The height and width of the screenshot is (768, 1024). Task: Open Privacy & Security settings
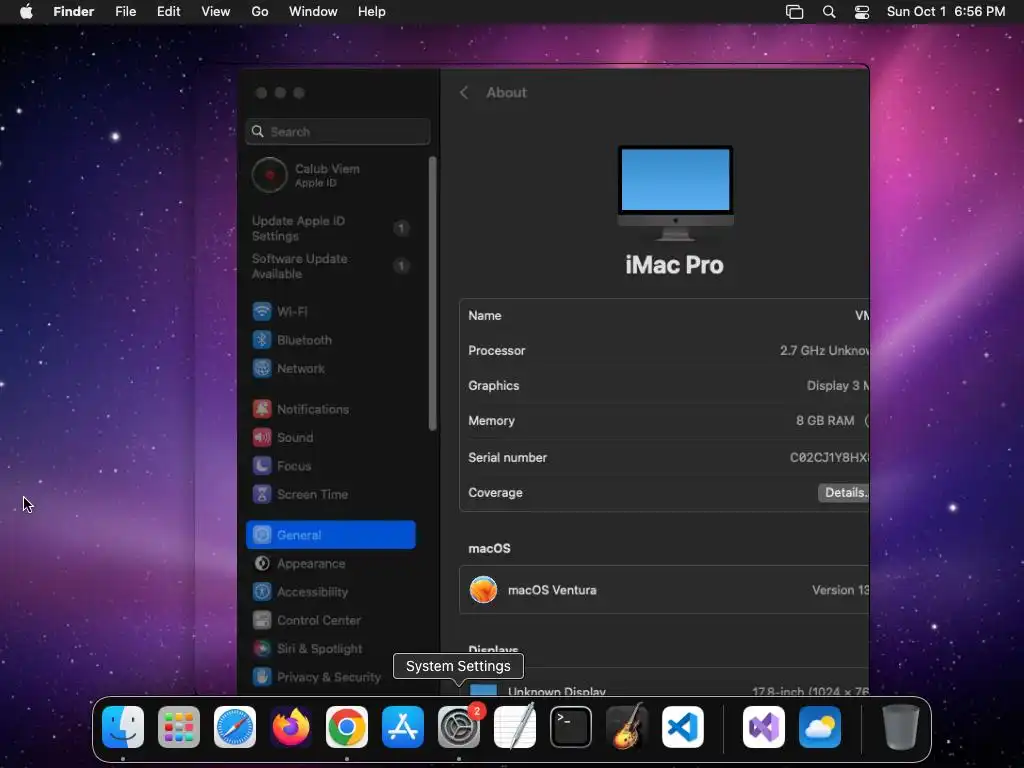pos(331,677)
